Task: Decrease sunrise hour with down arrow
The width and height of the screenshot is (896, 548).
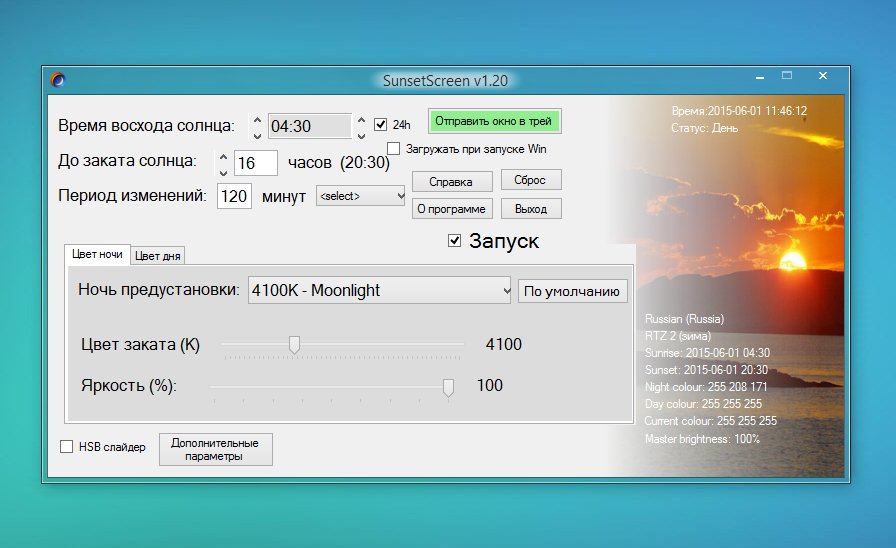Action: [257, 135]
